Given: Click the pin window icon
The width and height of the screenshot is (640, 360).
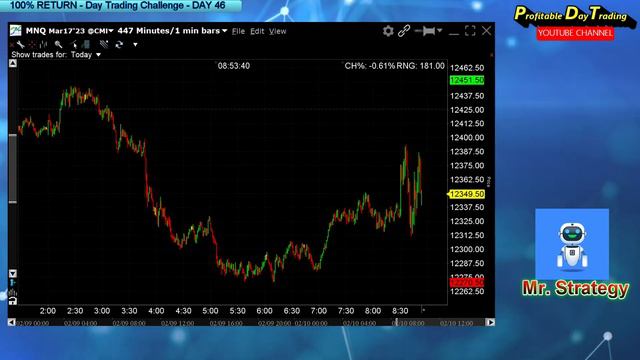Looking at the screenshot, I should (x=425, y=31).
